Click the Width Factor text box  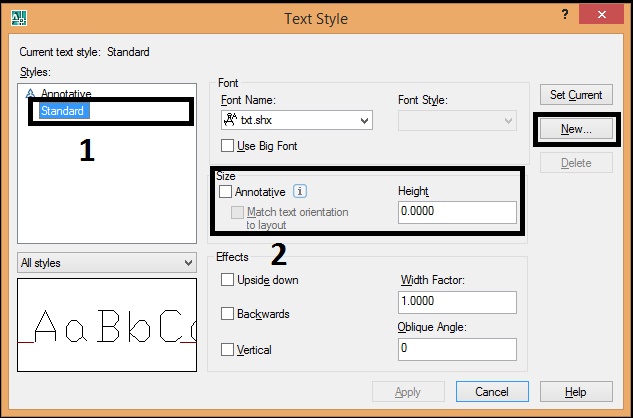point(456,302)
